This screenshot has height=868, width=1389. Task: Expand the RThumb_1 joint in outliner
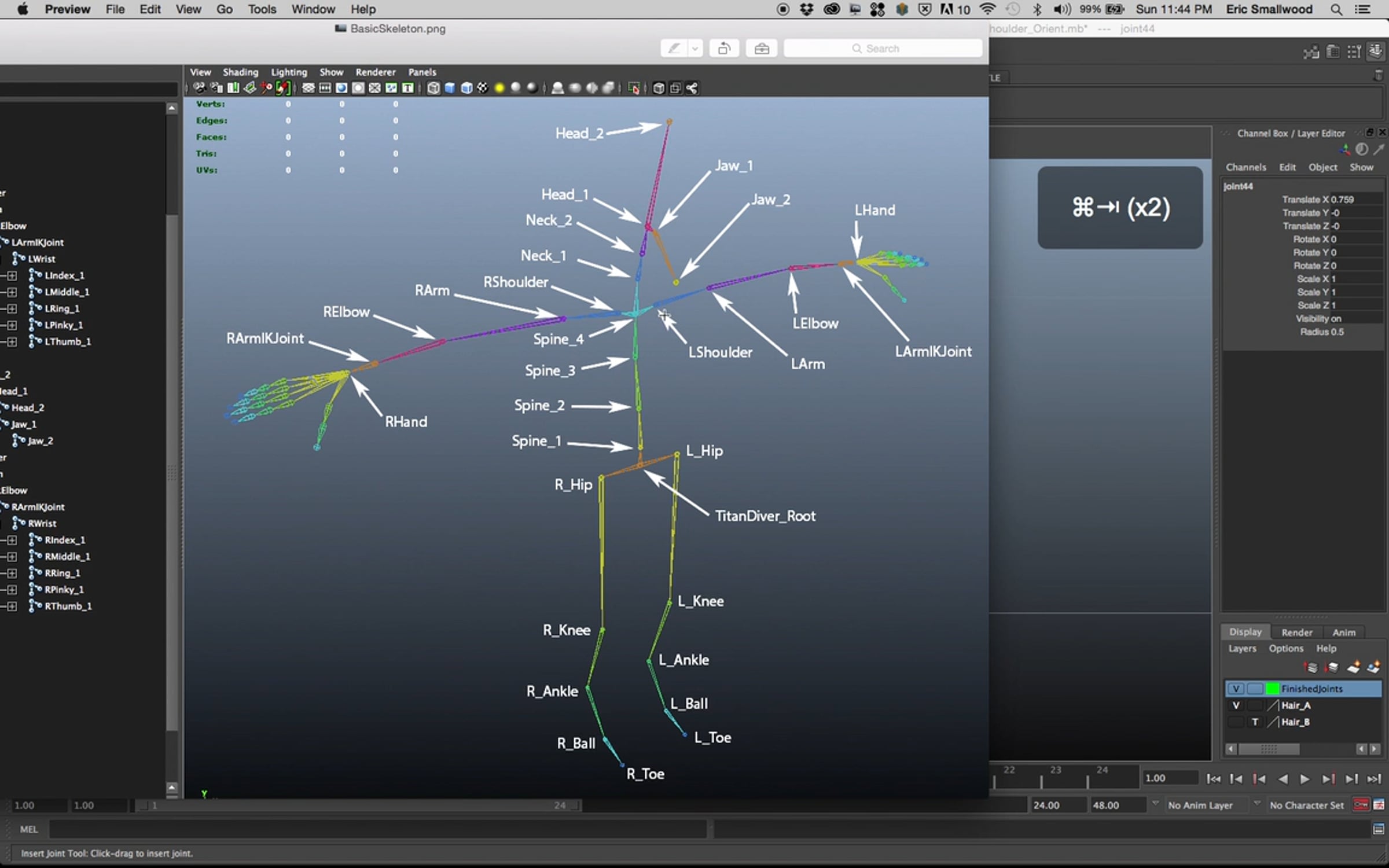[x=12, y=606]
